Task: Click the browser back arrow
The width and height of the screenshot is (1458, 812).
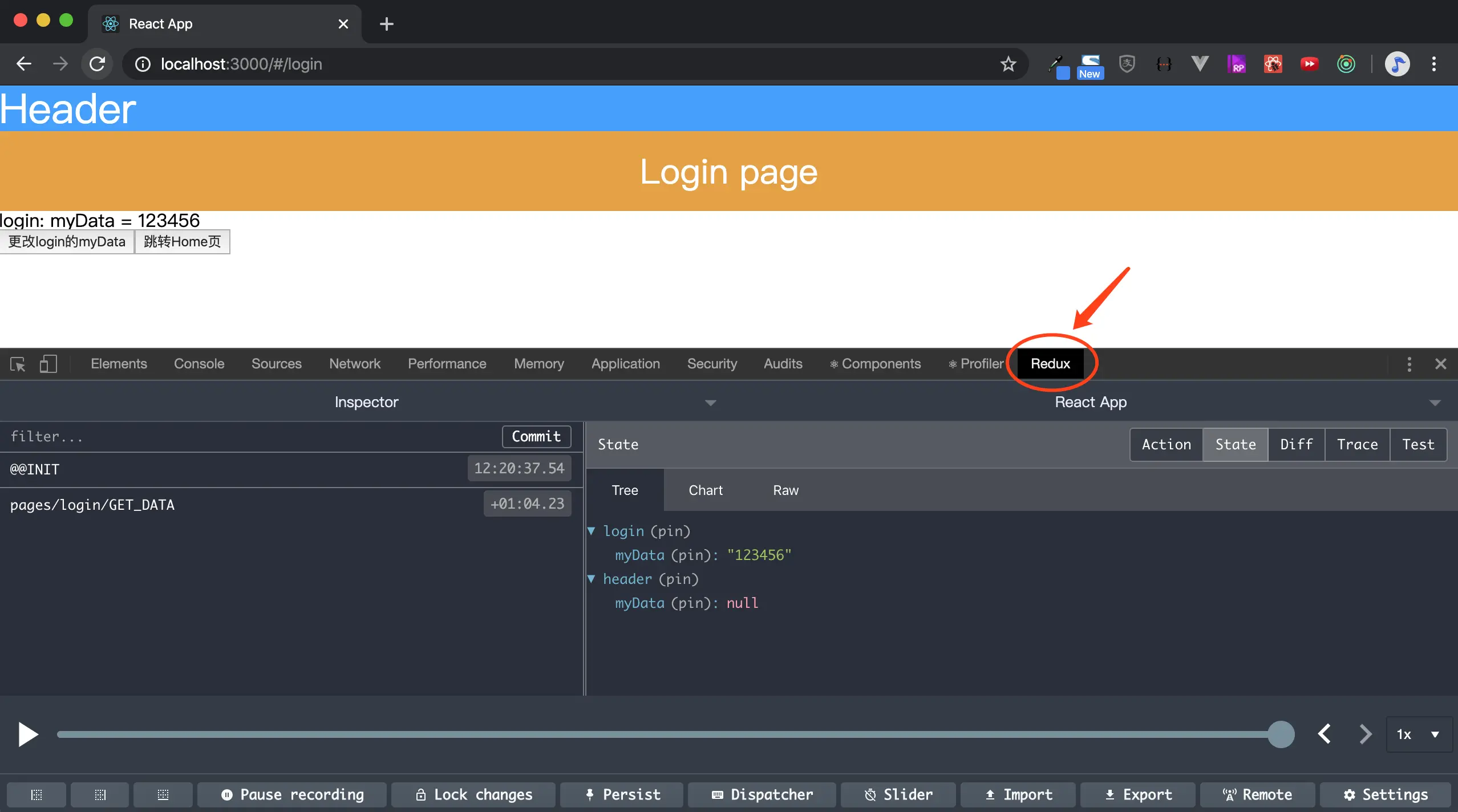Action: point(24,64)
